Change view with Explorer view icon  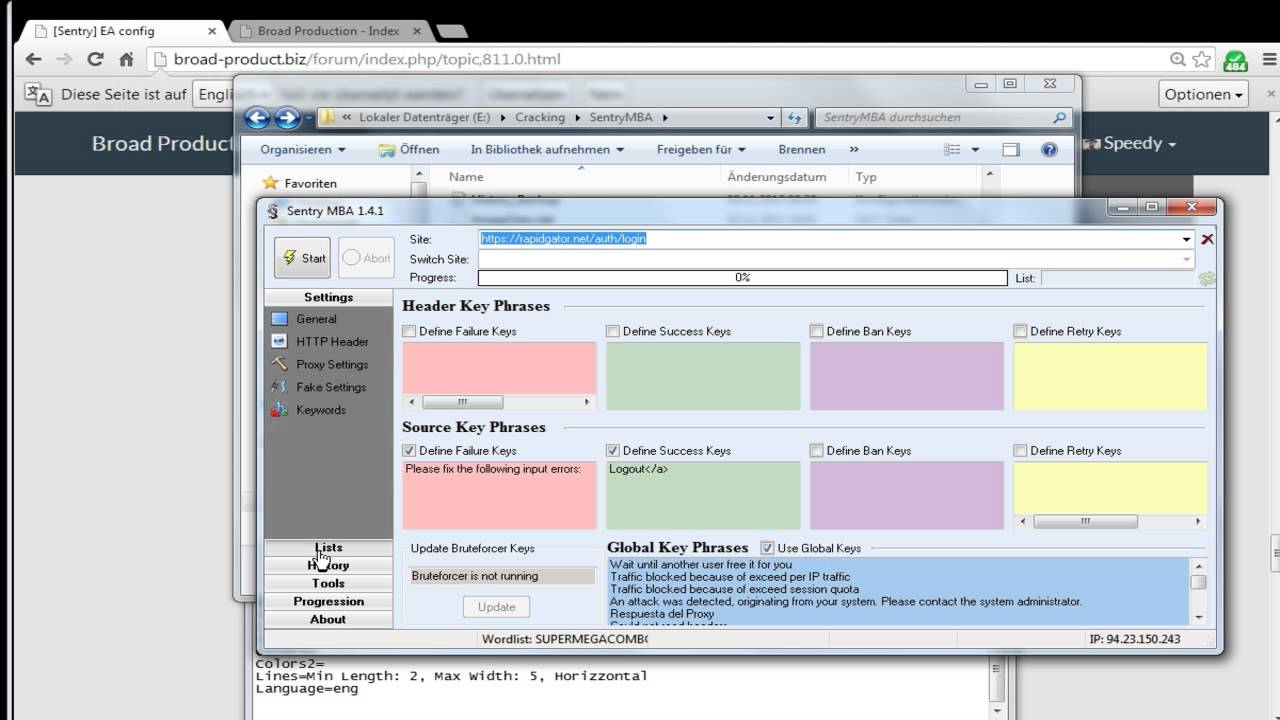tap(952, 149)
